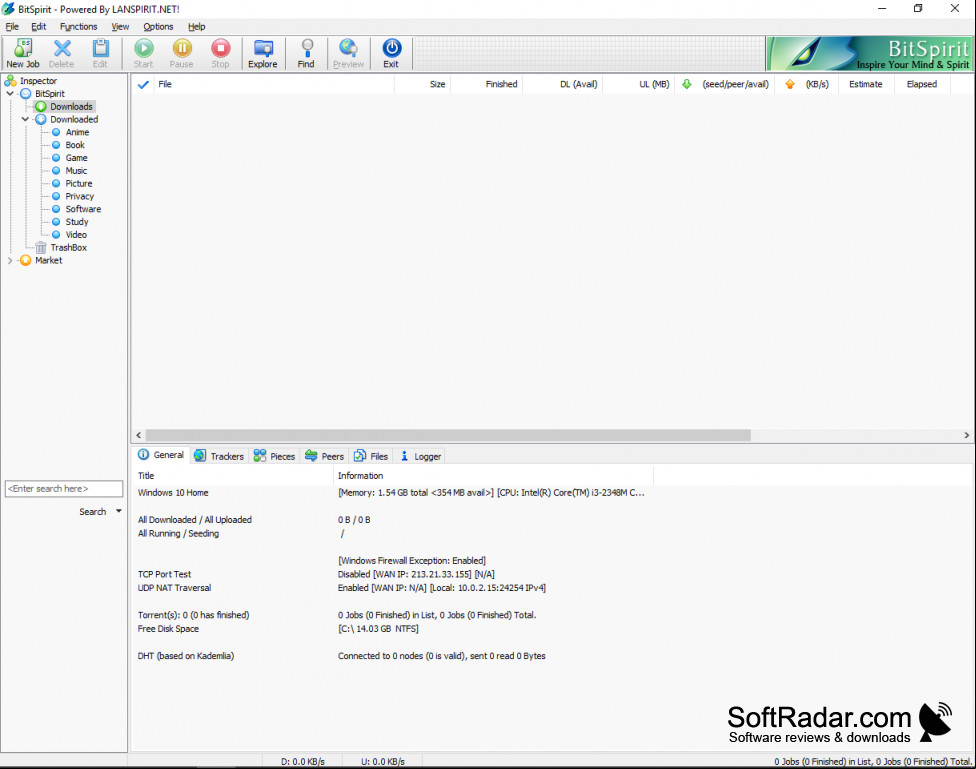Click the Trackers tab icon
Screen dimensions: 976x769
click(x=200, y=456)
